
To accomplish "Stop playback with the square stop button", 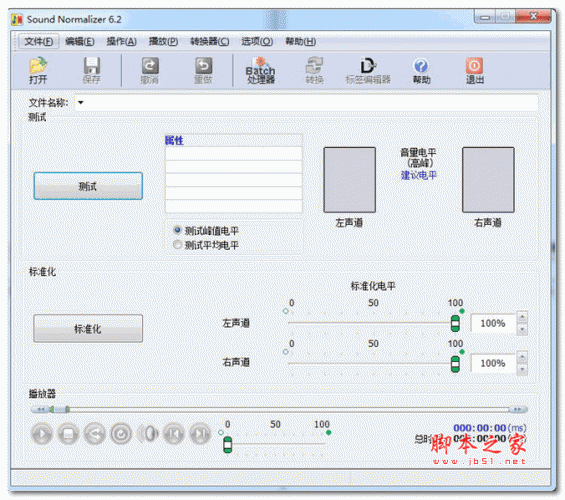I will point(68,434).
